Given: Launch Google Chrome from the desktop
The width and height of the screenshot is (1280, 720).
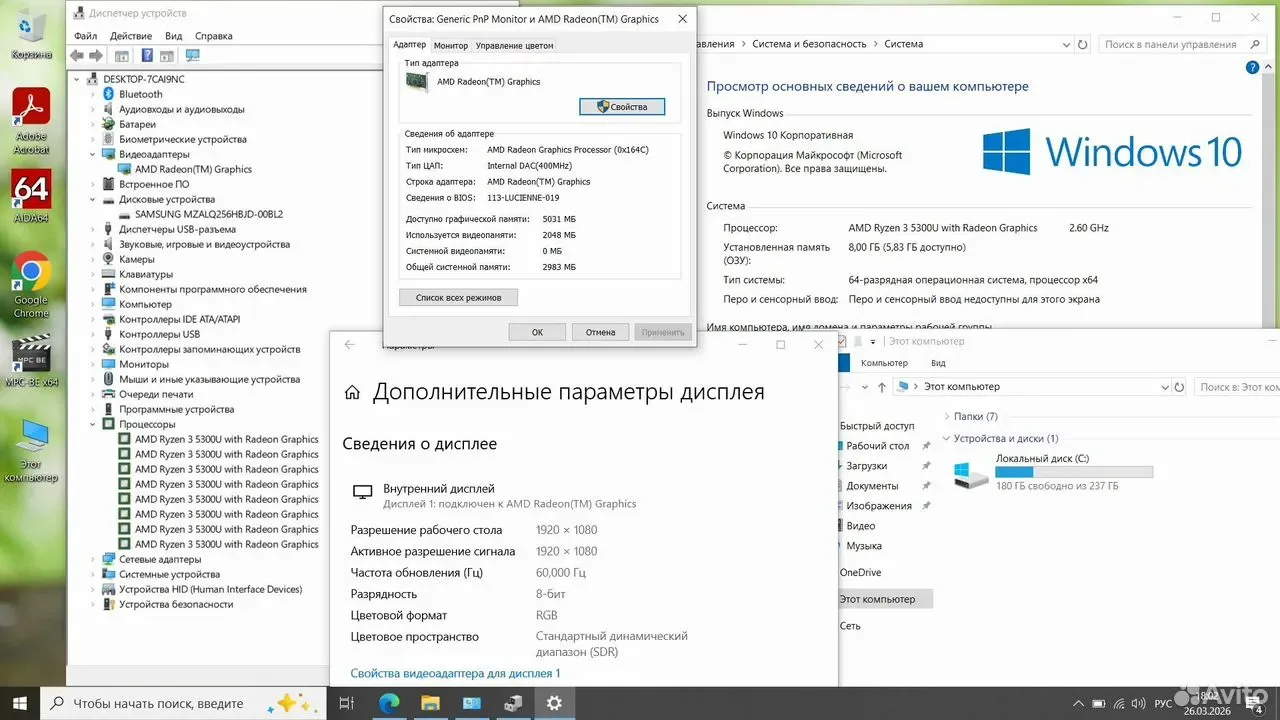Looking at the screenshot, I should point(31,285).
